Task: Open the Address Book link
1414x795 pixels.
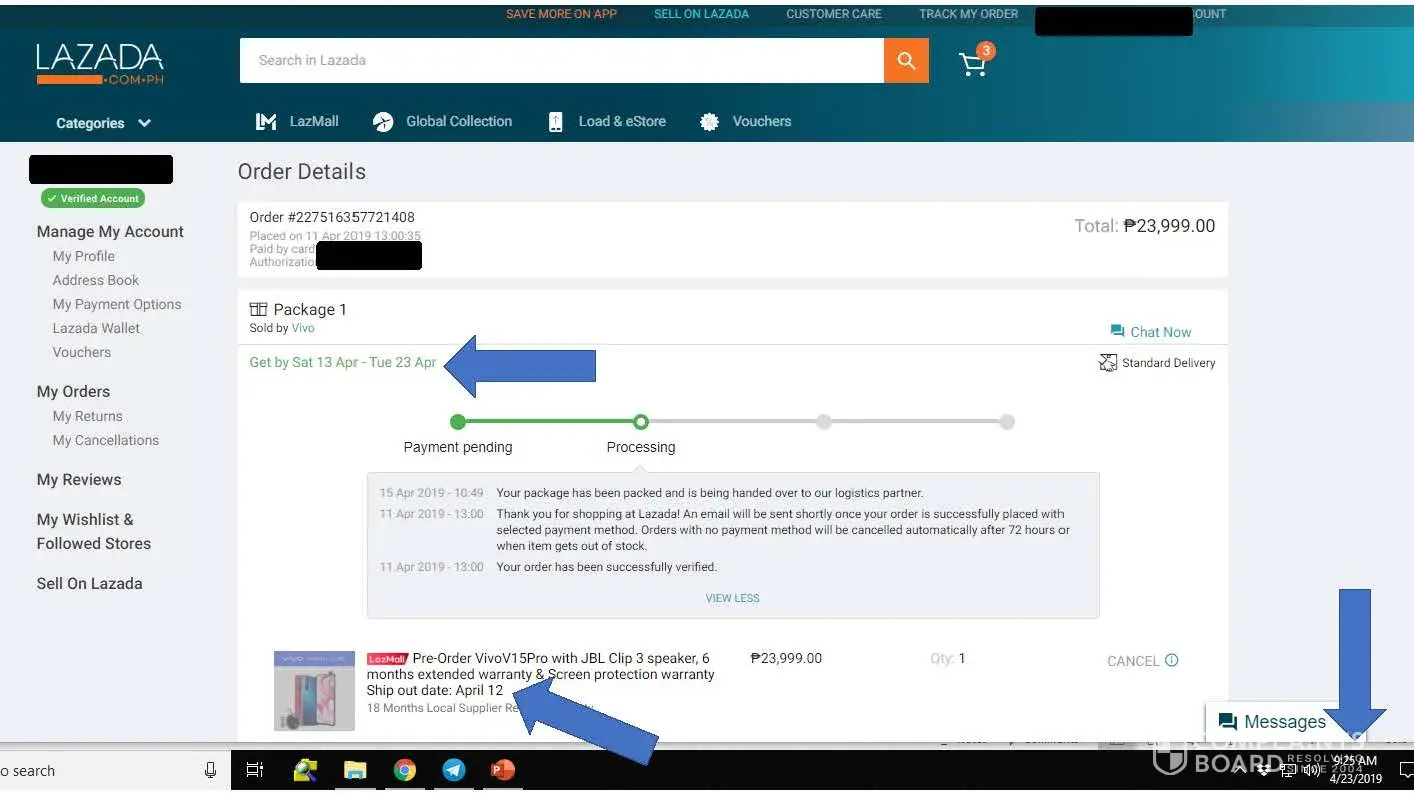Action: [x=96, y=280]
